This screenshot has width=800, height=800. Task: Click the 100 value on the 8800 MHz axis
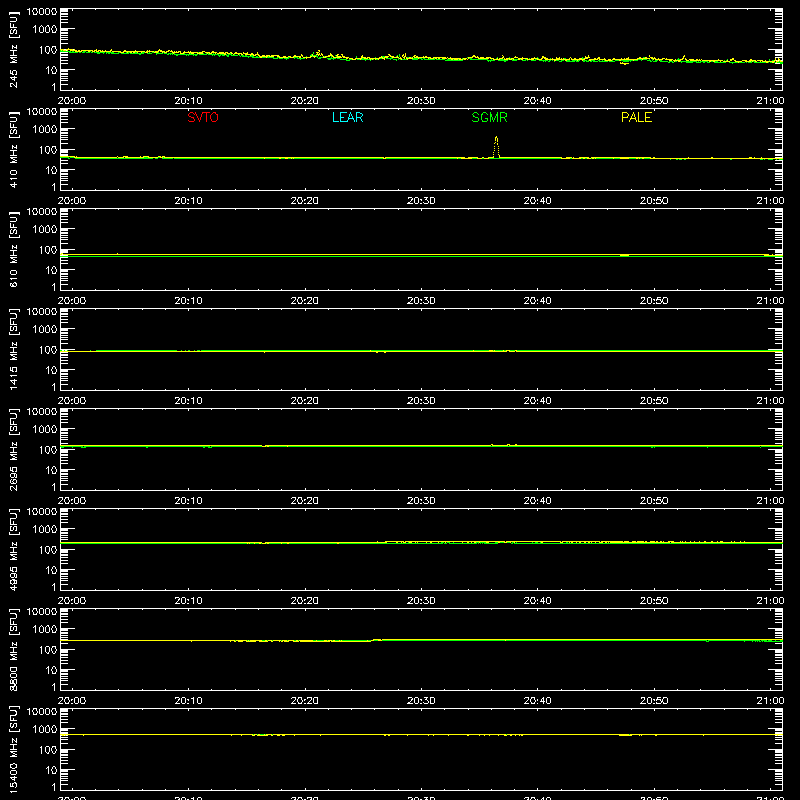[48, 650]
